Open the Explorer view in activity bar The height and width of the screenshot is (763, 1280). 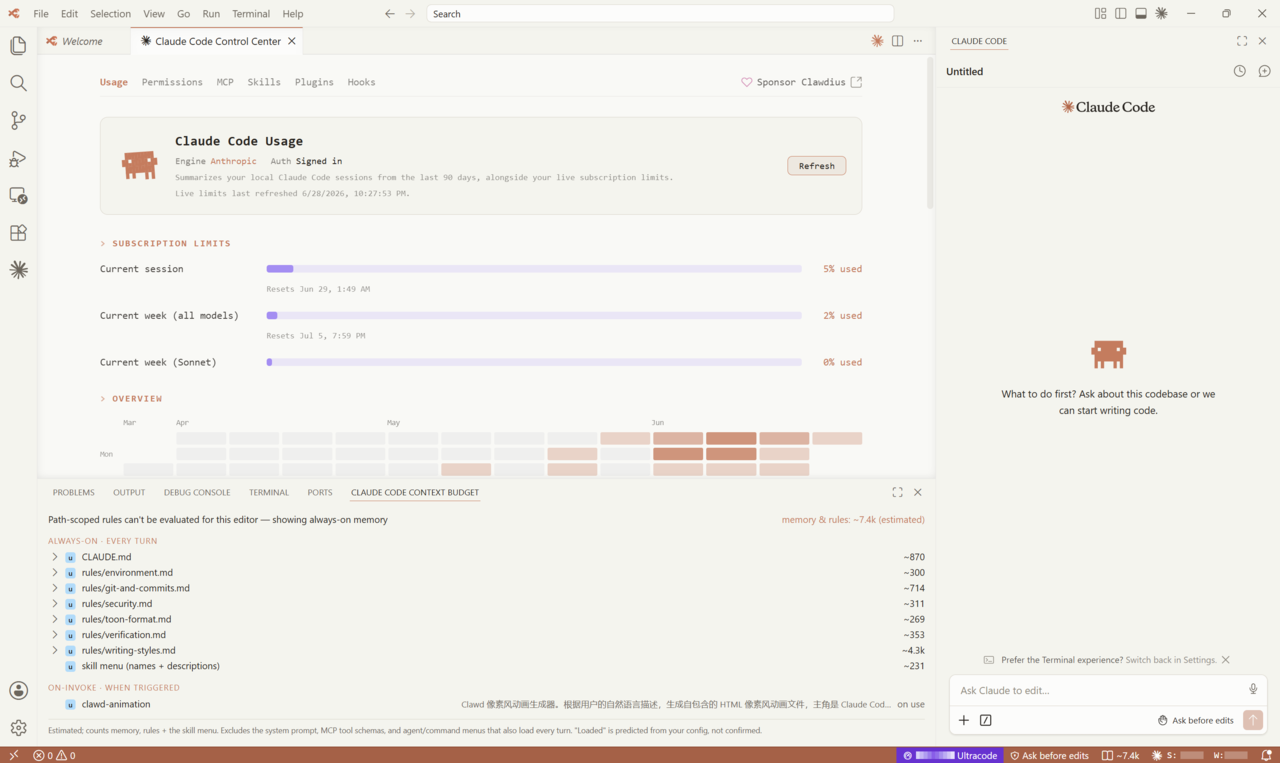(x=18, y=46)
